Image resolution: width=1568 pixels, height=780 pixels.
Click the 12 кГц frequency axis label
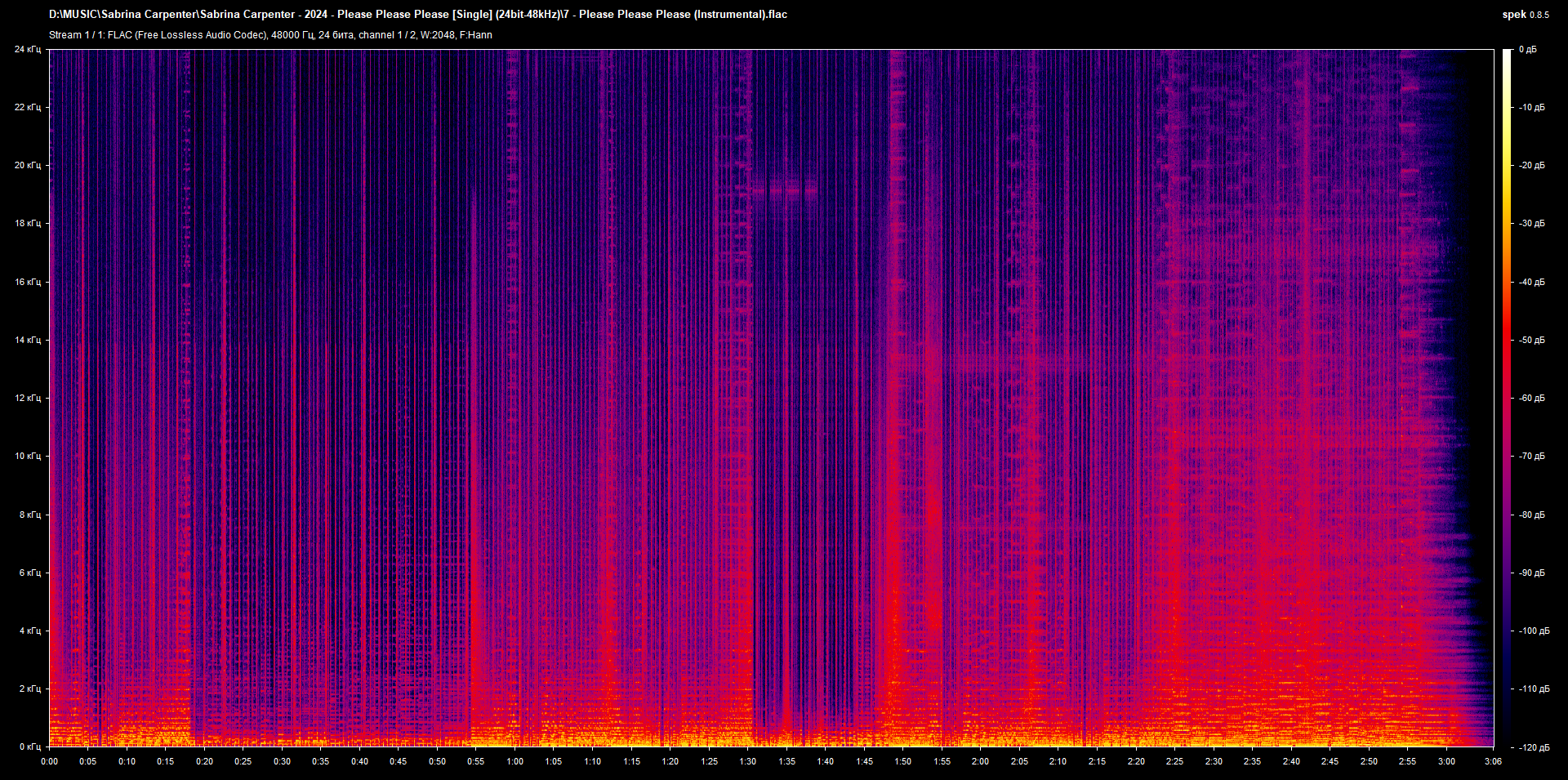click(x=30, y=398)
